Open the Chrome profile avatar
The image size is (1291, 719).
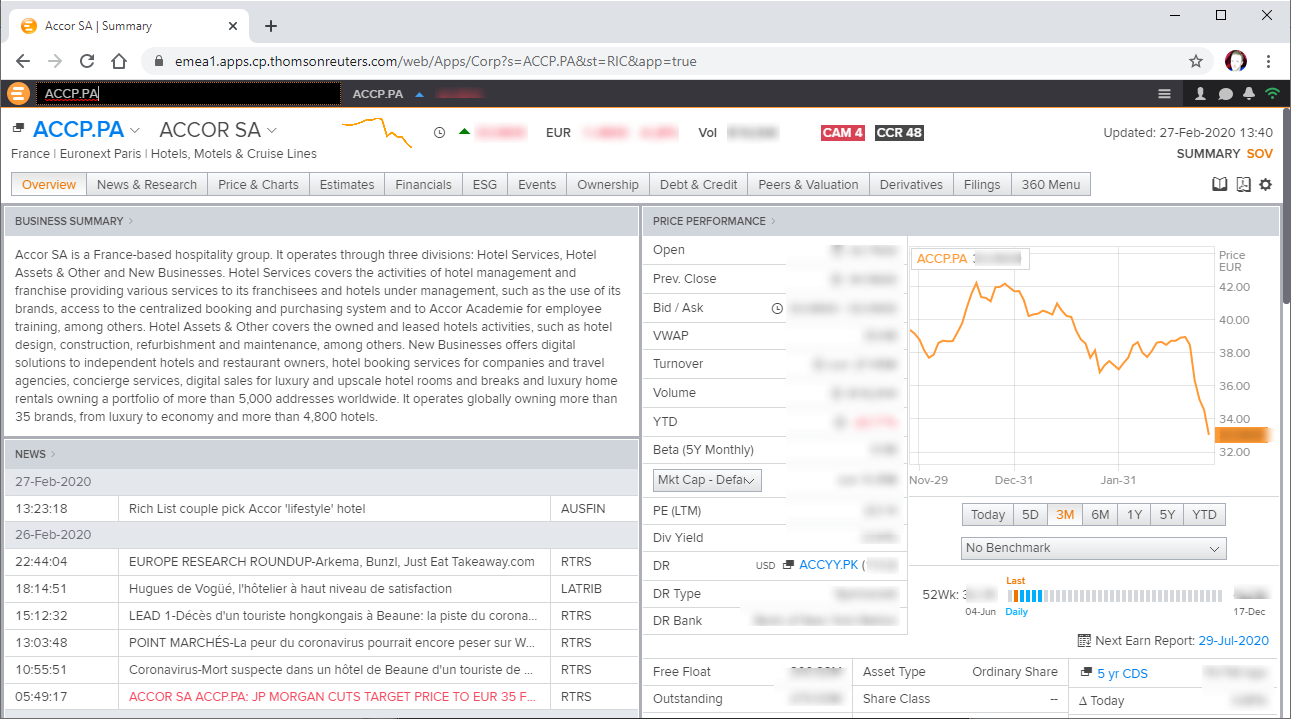[1236, 61]
